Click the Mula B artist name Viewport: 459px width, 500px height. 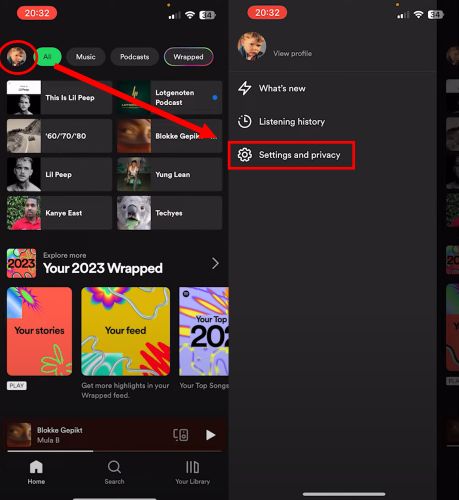point(48,440)
